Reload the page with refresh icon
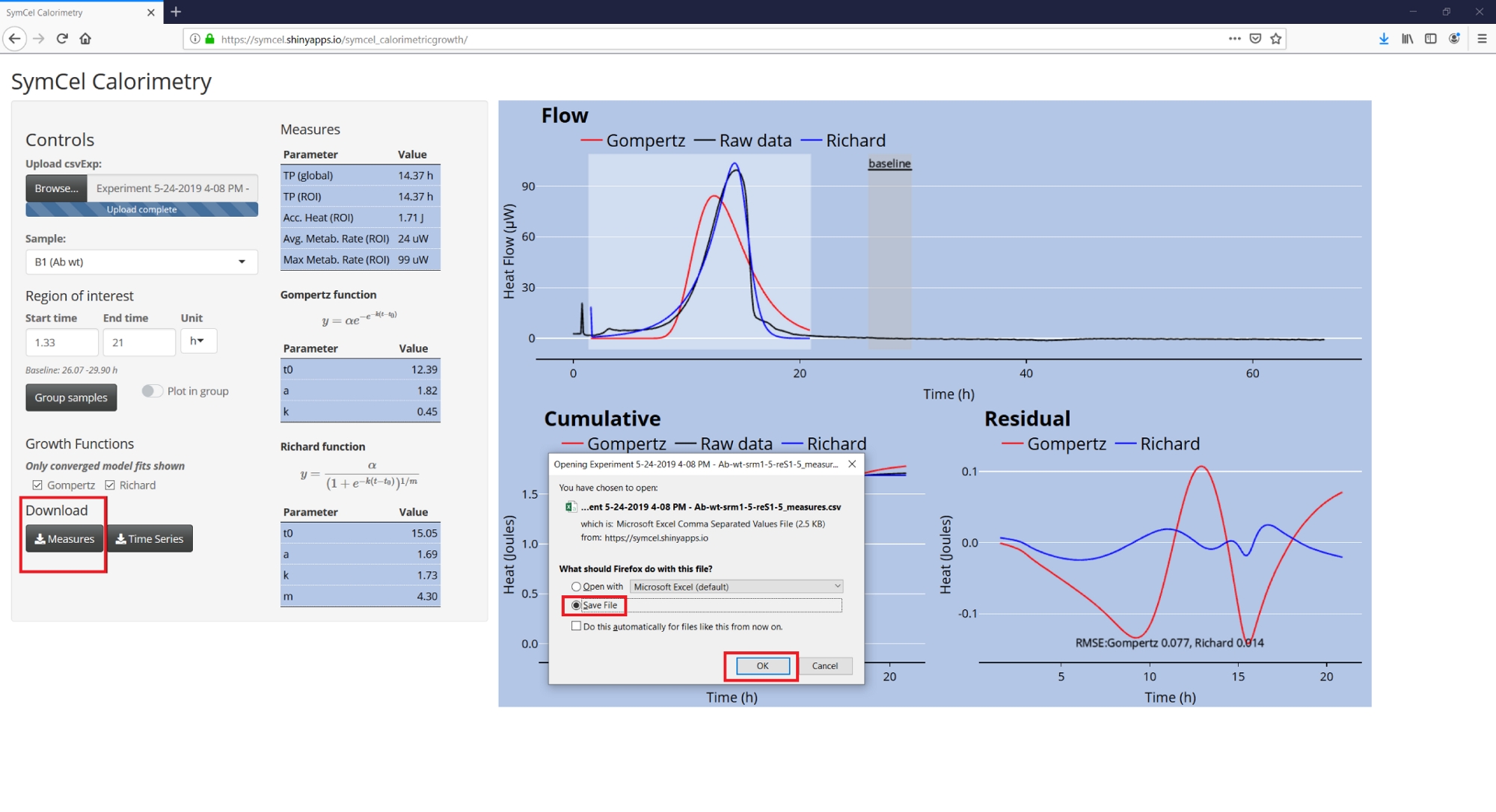 [x=62, y=39]
